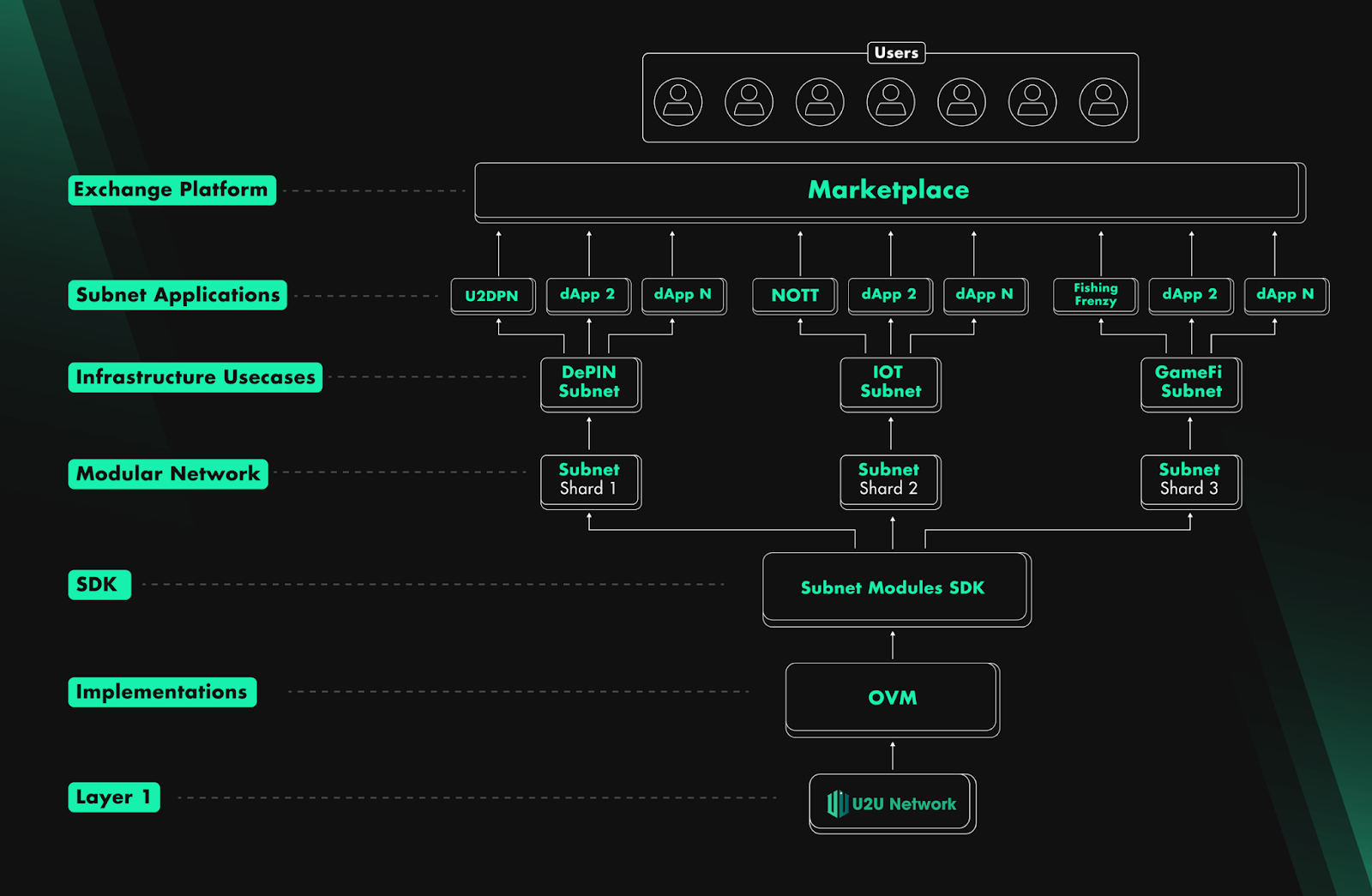The width and height of the screenshot is (1372, 896).
Task: Select the middle (fourth) user avatar icon
Action: 890,102
